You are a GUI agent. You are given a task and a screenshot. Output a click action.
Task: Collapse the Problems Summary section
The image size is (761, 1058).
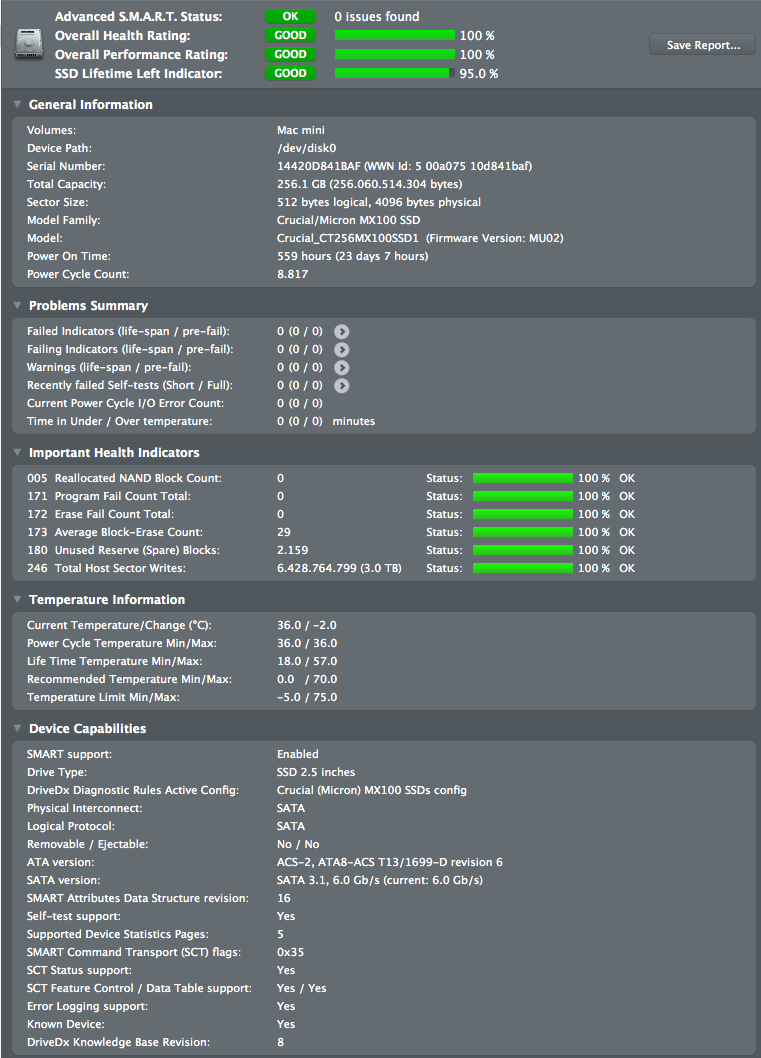(17, 306)
